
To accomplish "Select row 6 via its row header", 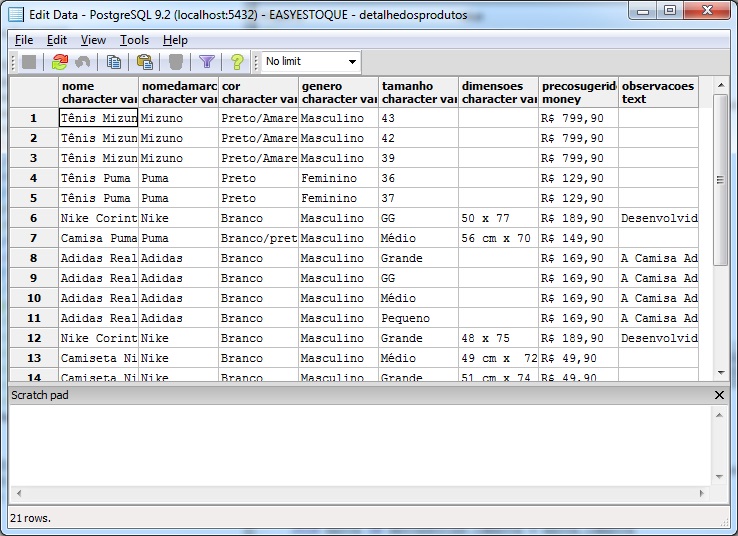I will pyautogui.click(x=34, y=218).
